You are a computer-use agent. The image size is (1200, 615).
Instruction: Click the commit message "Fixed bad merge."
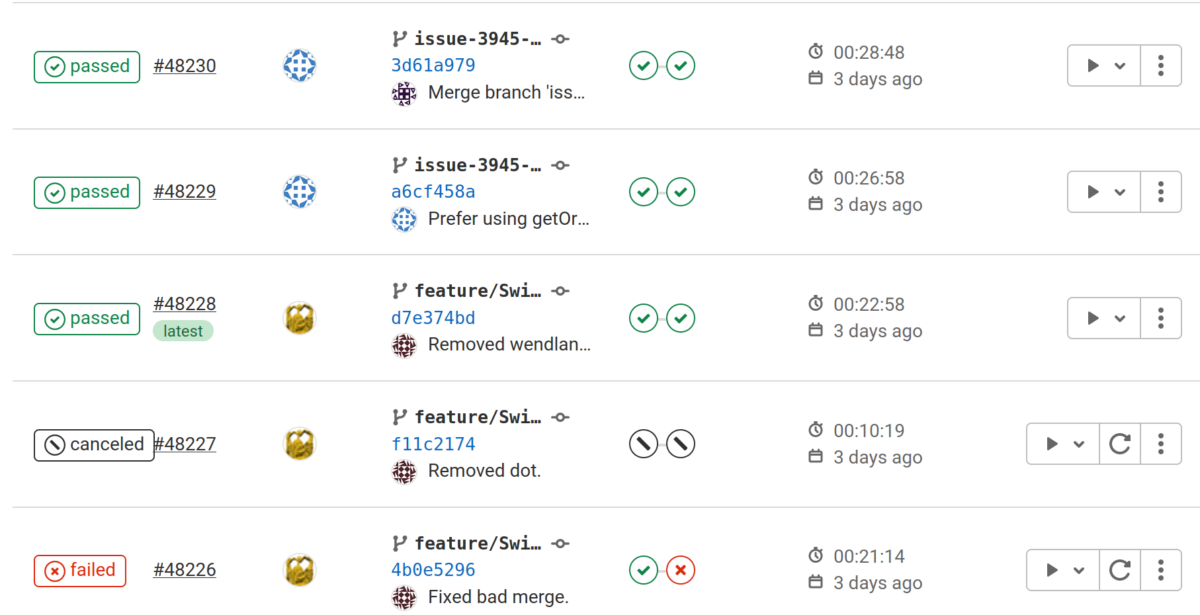click(498, 597)
